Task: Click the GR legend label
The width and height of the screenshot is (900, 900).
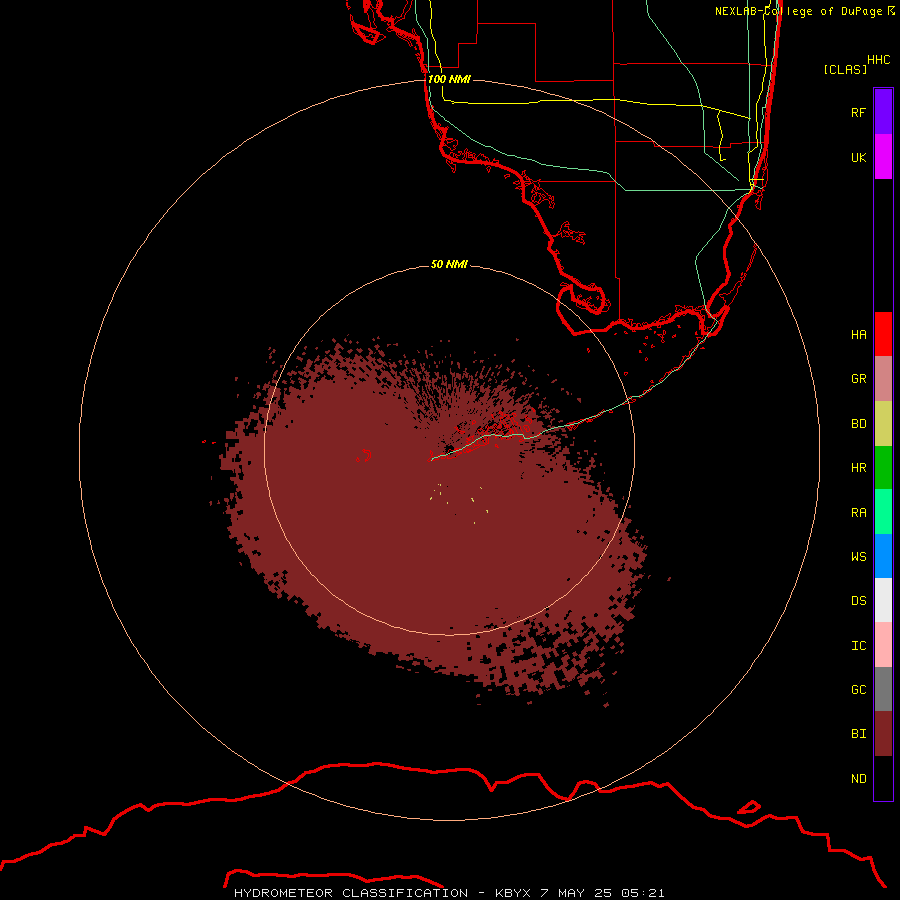Action: tap(858, 379)
